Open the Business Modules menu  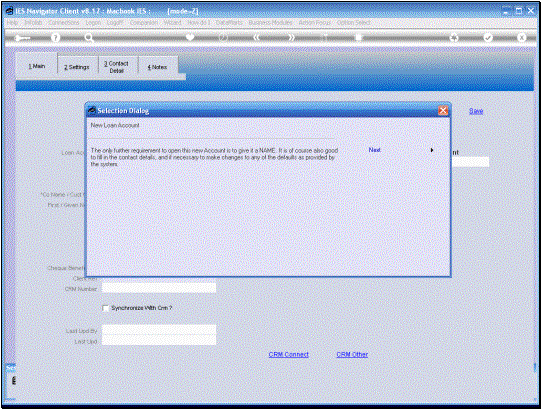point(270,22)
